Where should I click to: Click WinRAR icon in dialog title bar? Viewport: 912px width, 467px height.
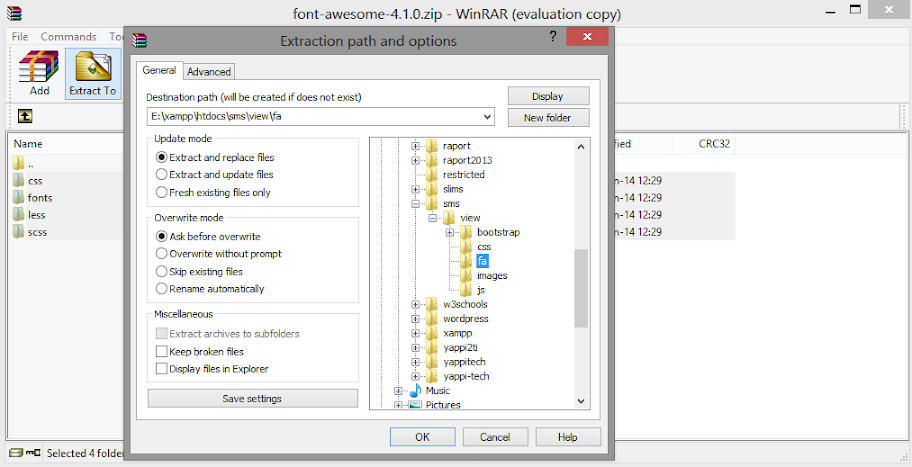140,40
